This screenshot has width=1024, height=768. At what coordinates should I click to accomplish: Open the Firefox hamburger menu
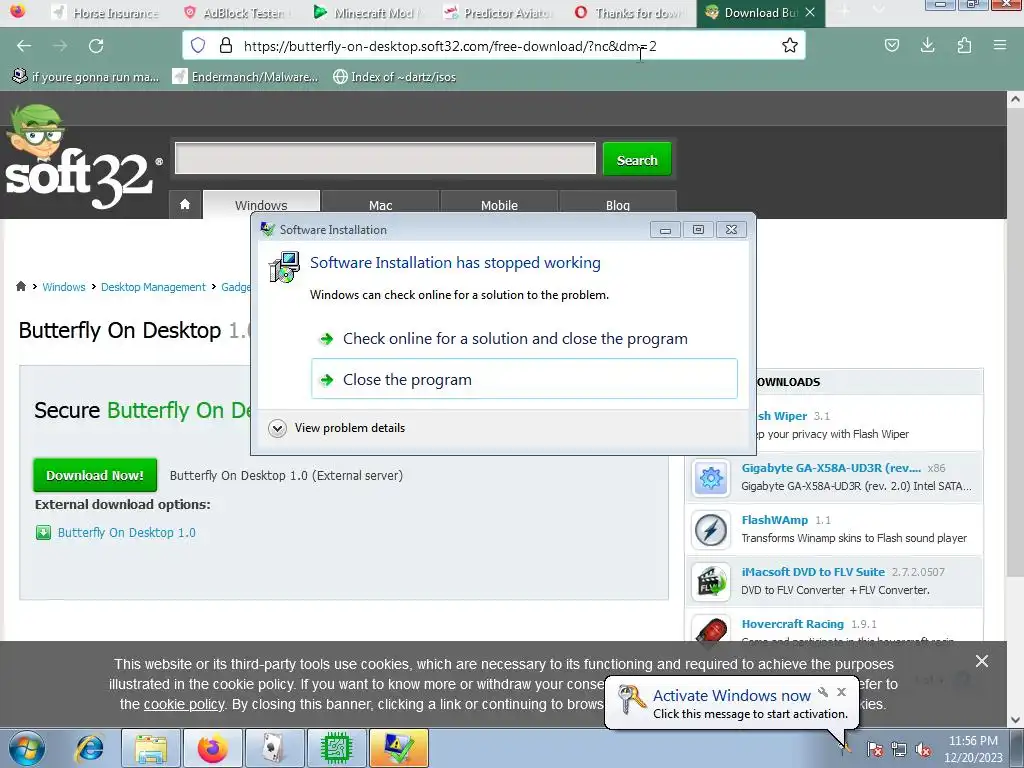click(999, 45)
